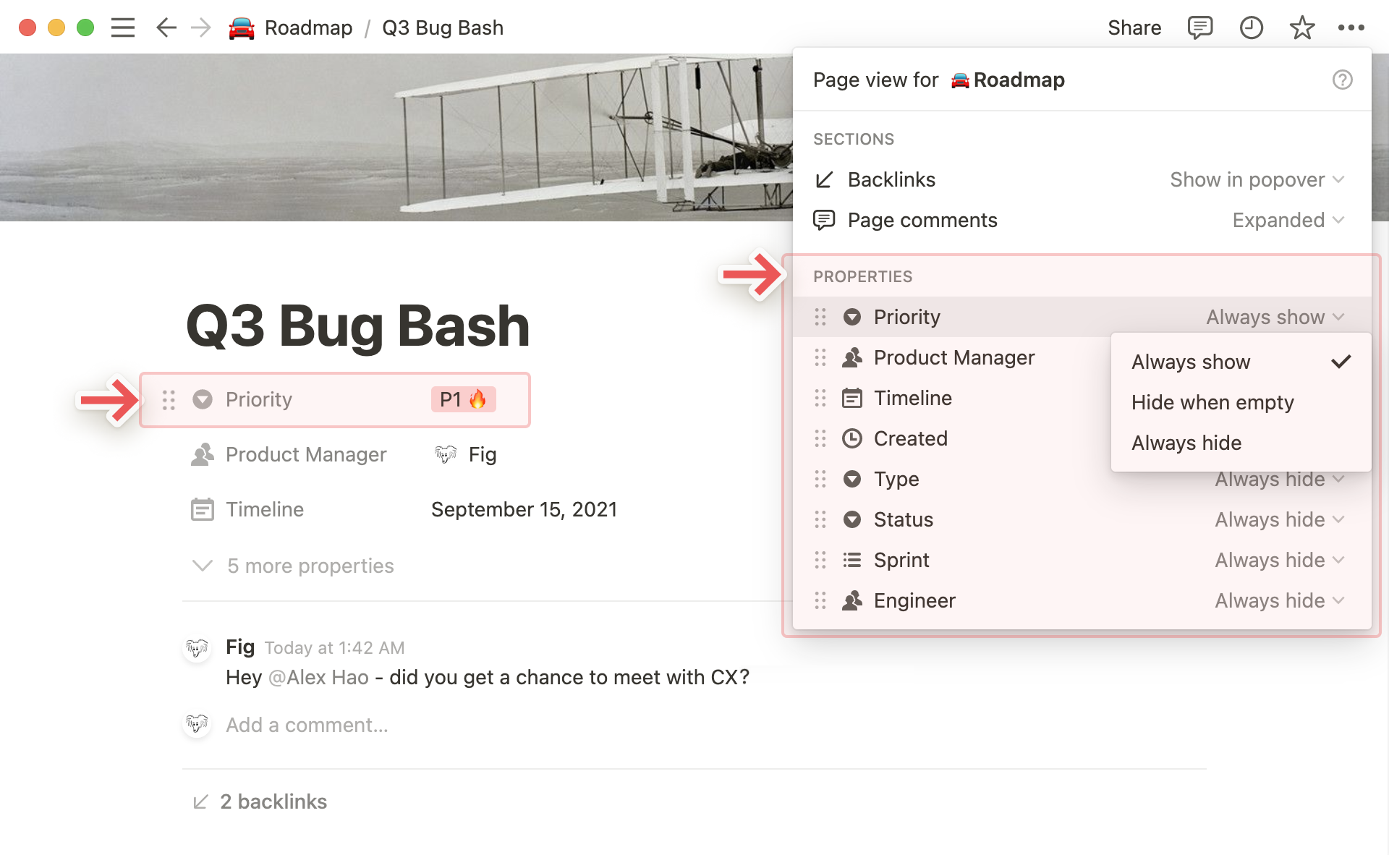
Task: Open page history clock icon
Action: [x=1251, y=28]
